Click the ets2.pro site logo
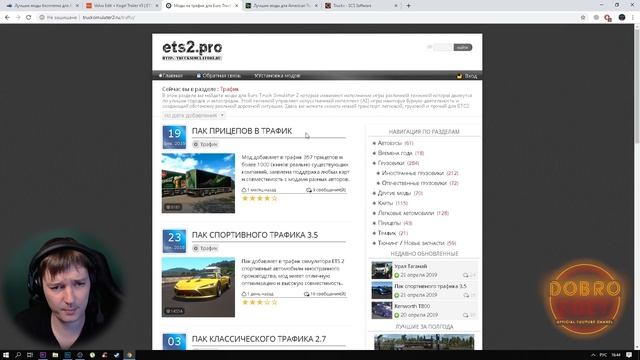The height and width of the screenshot is (360, 640). coord(192,50)
